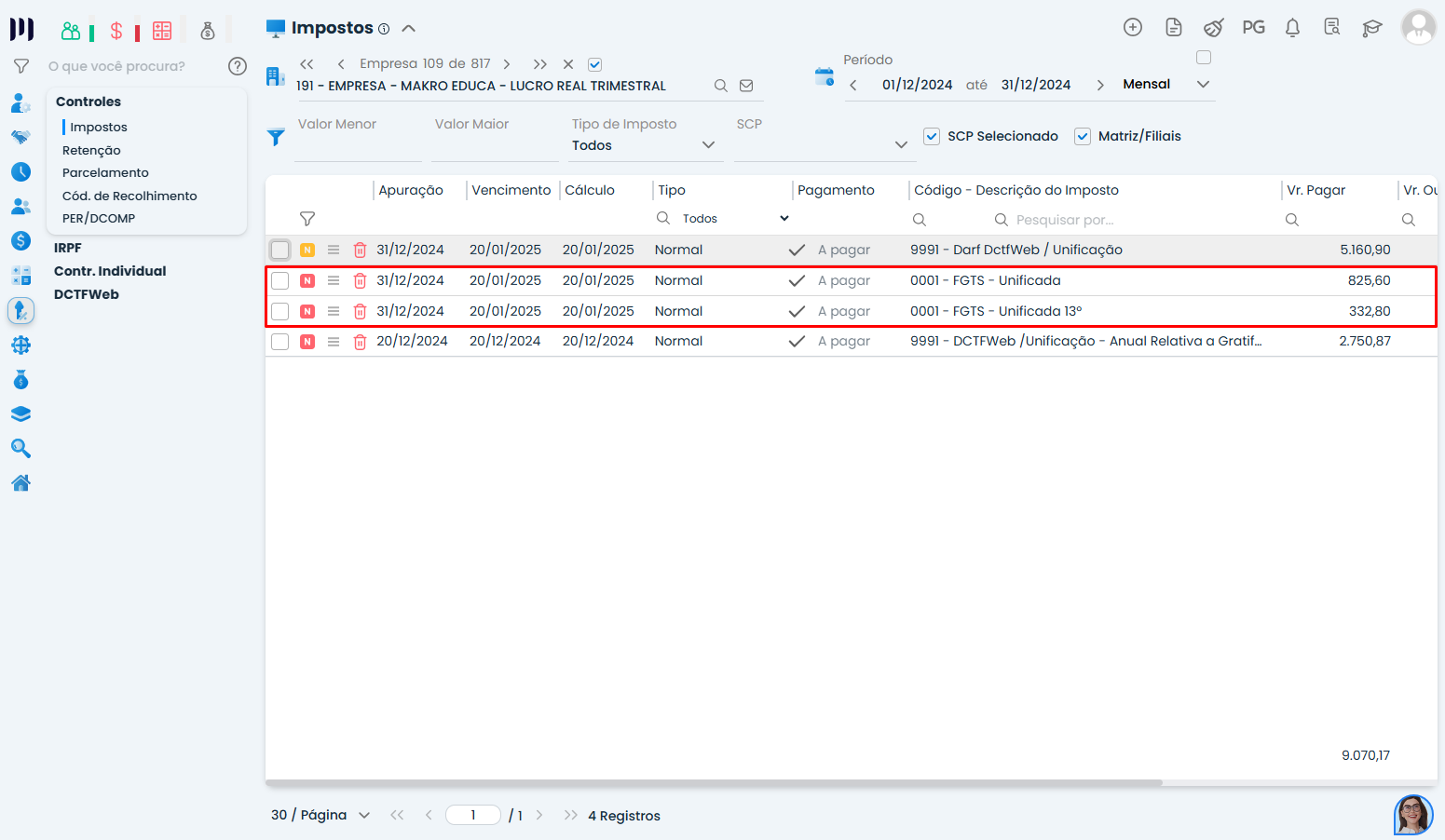Viewport: 1445px width, 840px height.
Task: Open the Tipo de Imposto dropdown
Action: click(645, 145)
